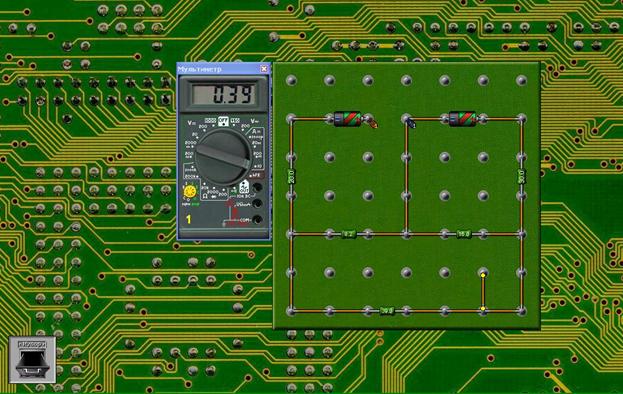Image resolution: width=623 pixels, height=394 pixels.
Task: Click the VΩmA input jack
Action: click(257, 203)
